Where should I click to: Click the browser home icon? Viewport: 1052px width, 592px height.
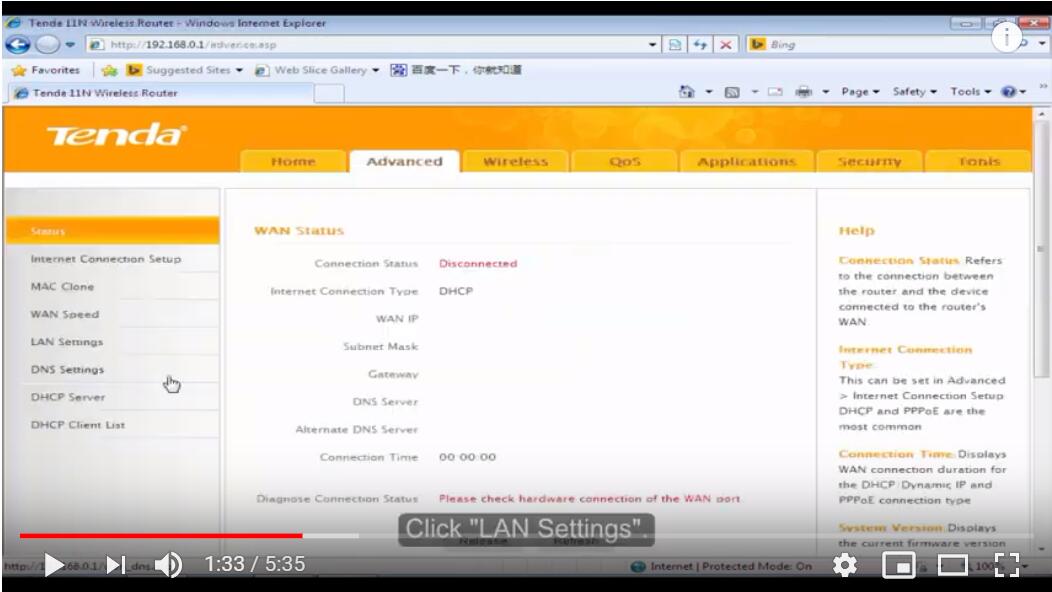click(x=687, y=92)
